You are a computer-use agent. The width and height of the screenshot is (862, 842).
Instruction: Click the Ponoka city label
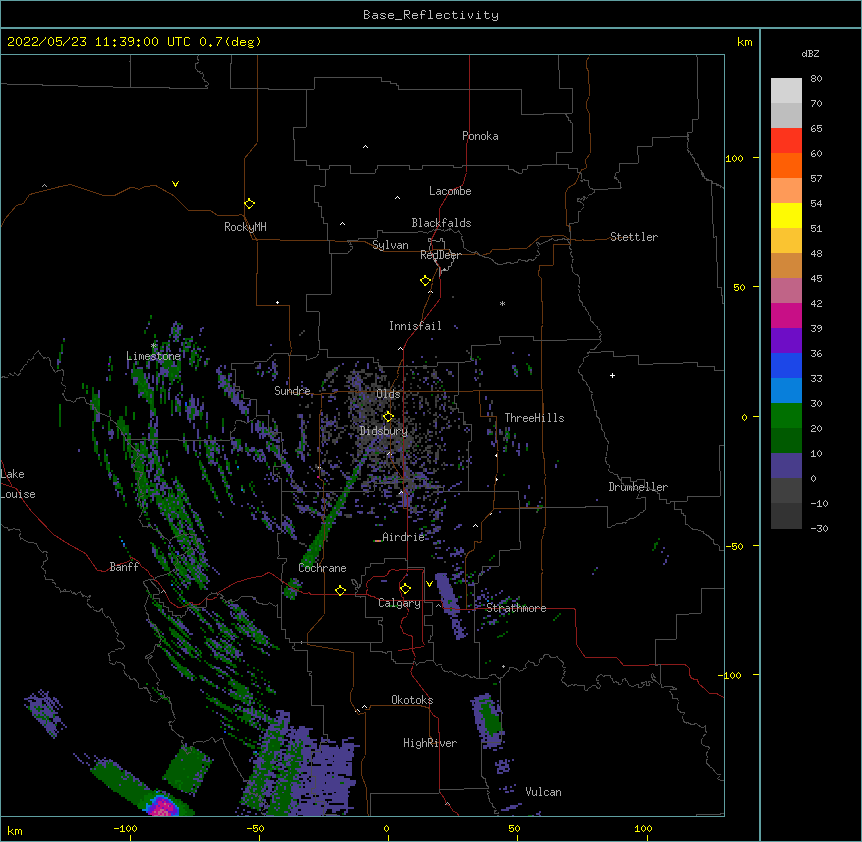click(x=480, y=136)
